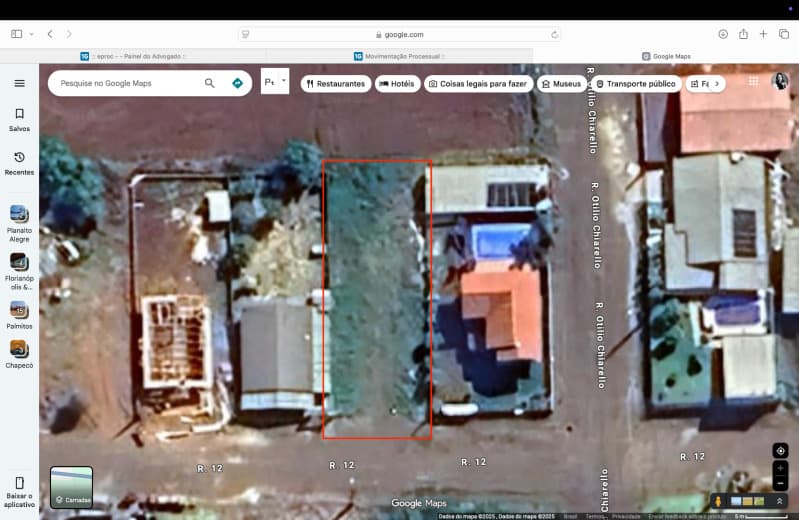Image resolution: width=799 pixels, height=520 pixels.
Task: Open the Recentes history panel
Action: pyautogui.click(x=19, y=164)
